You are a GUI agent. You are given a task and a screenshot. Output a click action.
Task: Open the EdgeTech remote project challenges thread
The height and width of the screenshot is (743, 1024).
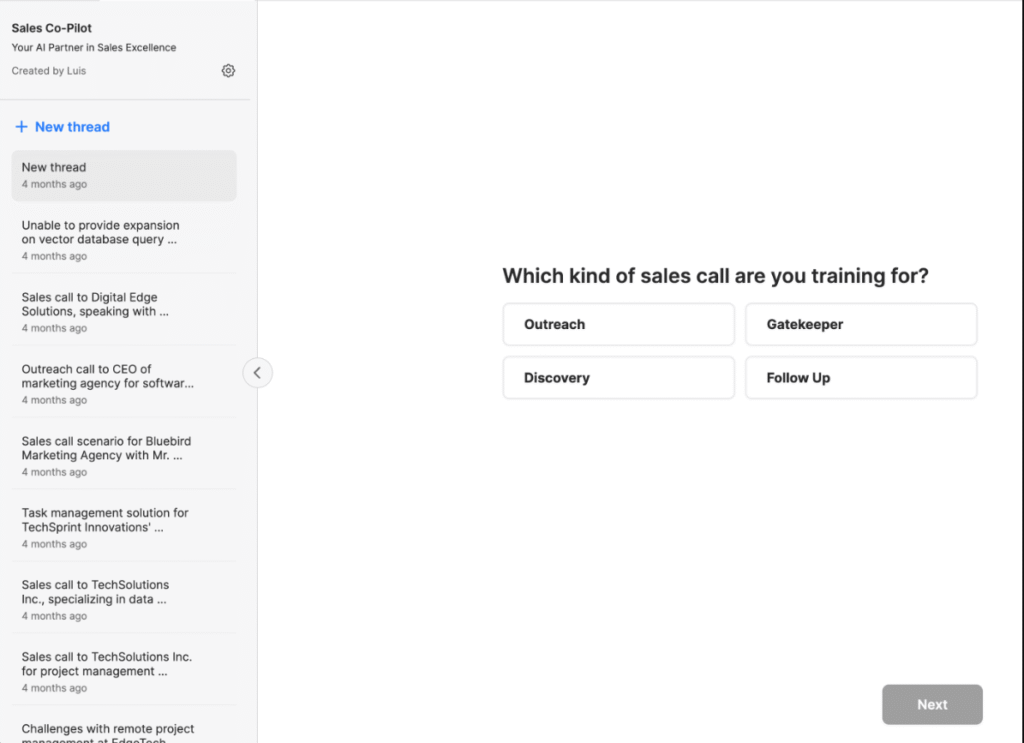[123, 733]
